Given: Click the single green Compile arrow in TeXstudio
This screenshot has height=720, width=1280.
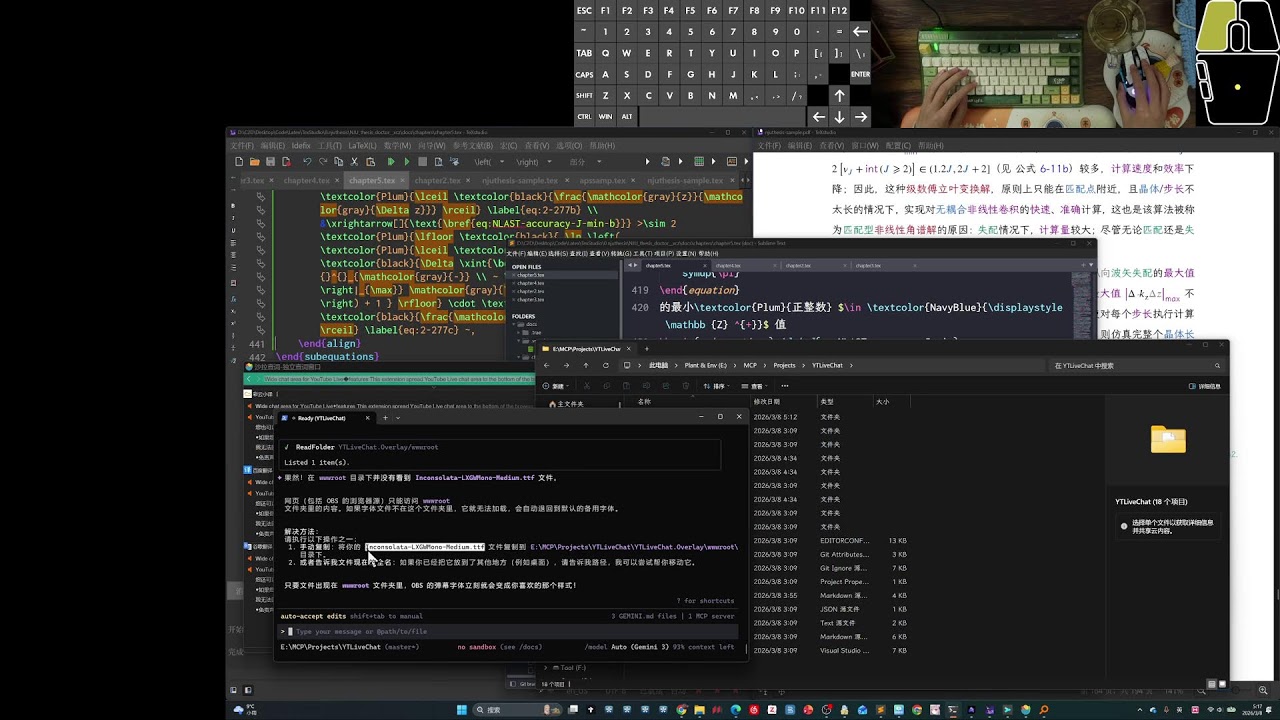Looking at the screenshot, I should coord(406,162).
